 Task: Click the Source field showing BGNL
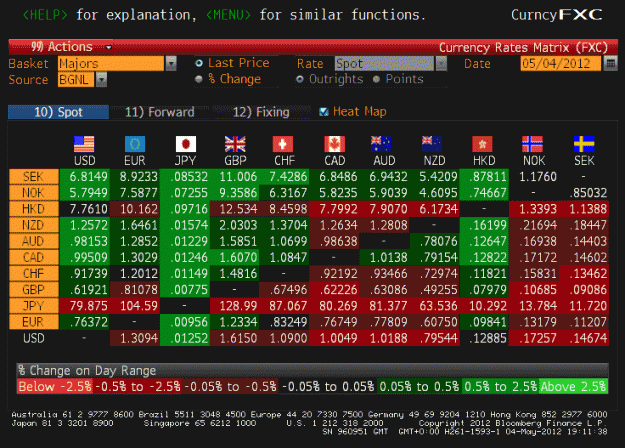click(76, 80)
